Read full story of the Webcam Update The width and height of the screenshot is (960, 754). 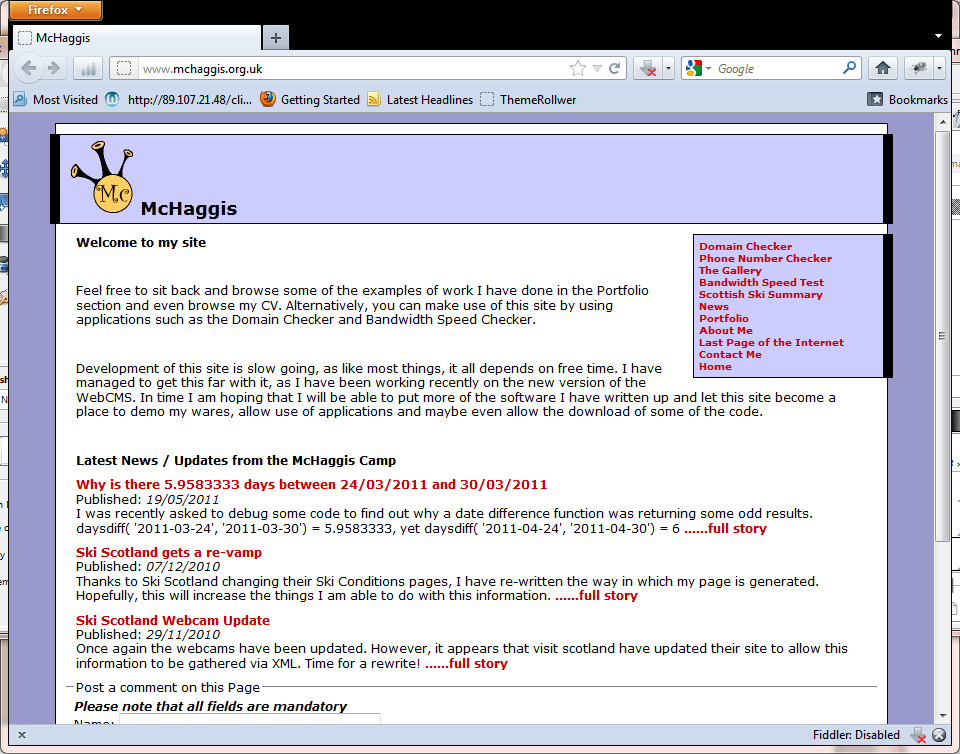(x=466, y=663)
